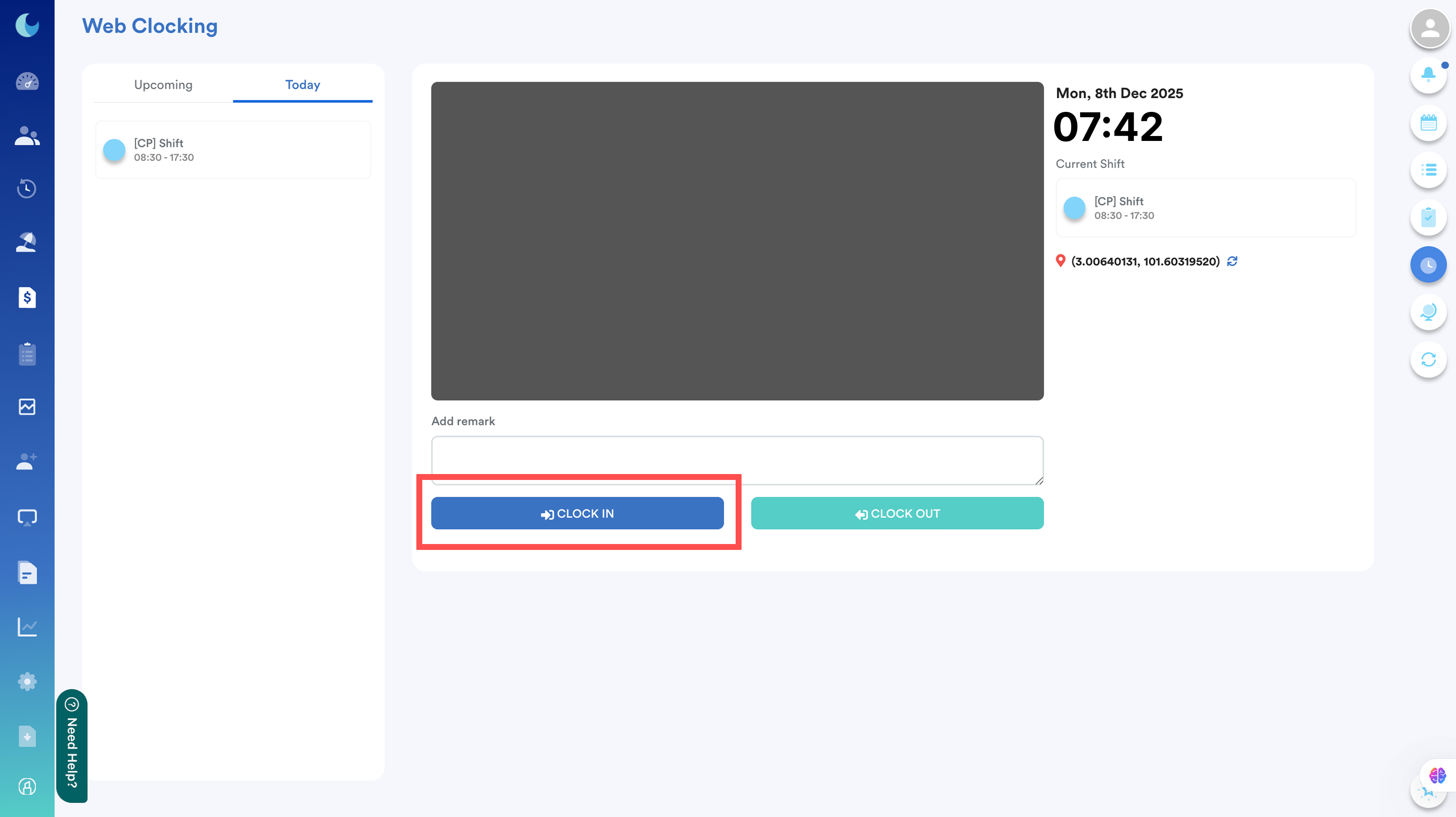The width and height of the screenshot is (1456, 817).
Task: Open the Need Help? side tab
Action: tap(72, 745)
